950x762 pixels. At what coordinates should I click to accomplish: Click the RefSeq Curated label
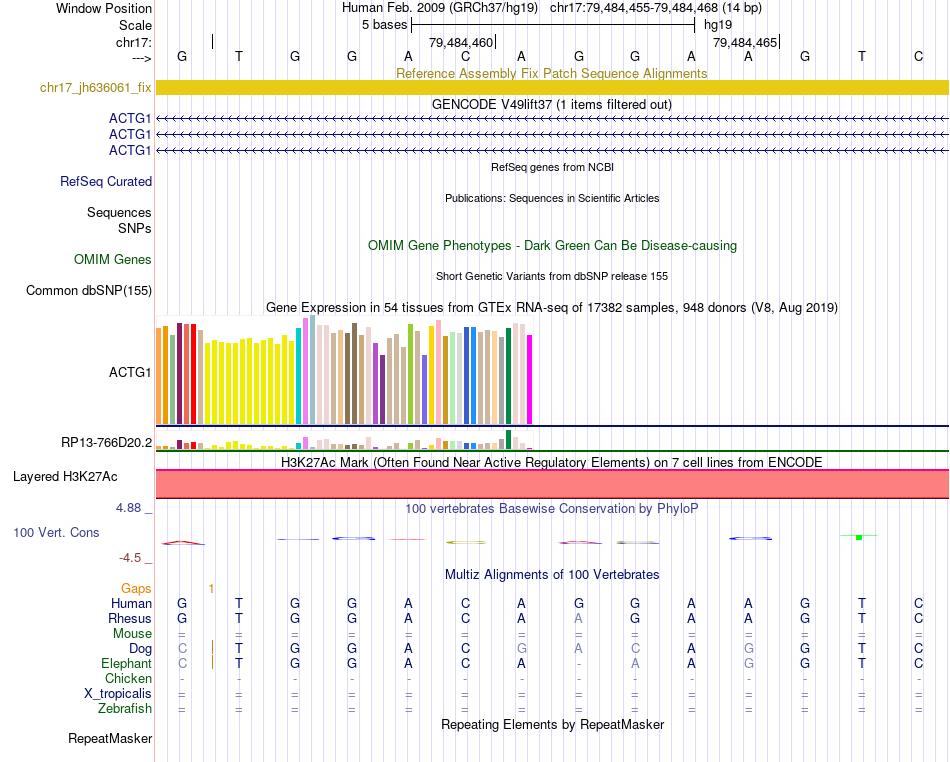point(106,181)
